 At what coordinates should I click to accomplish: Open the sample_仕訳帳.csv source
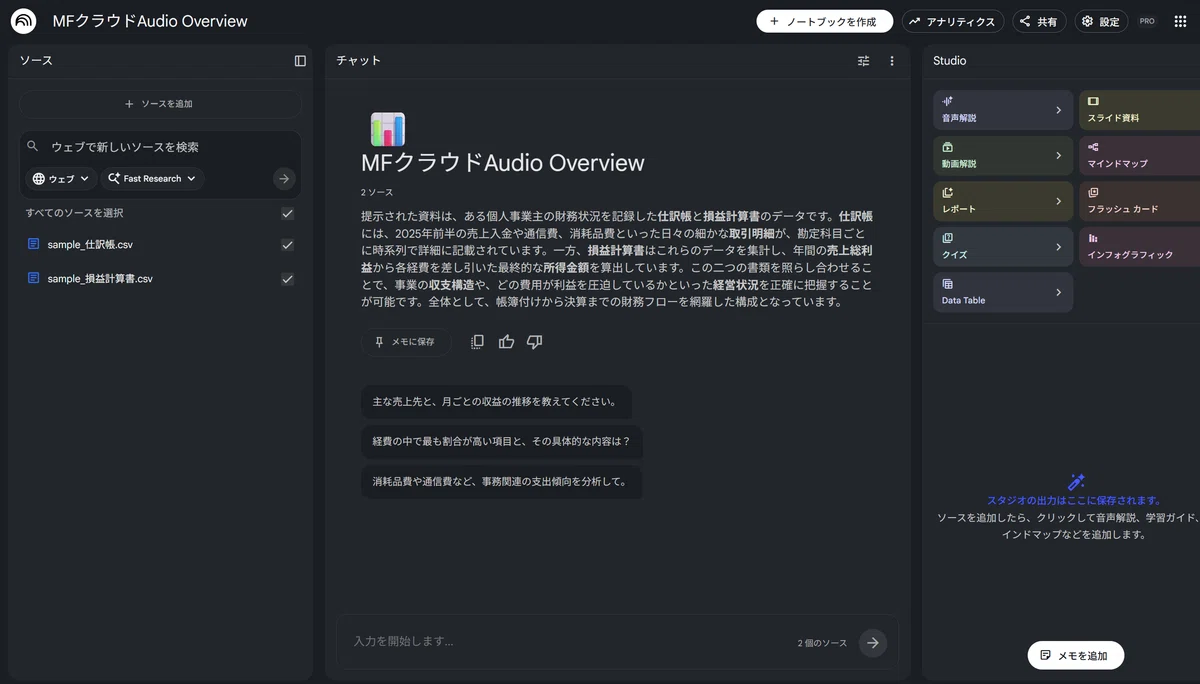pos(90,245)
